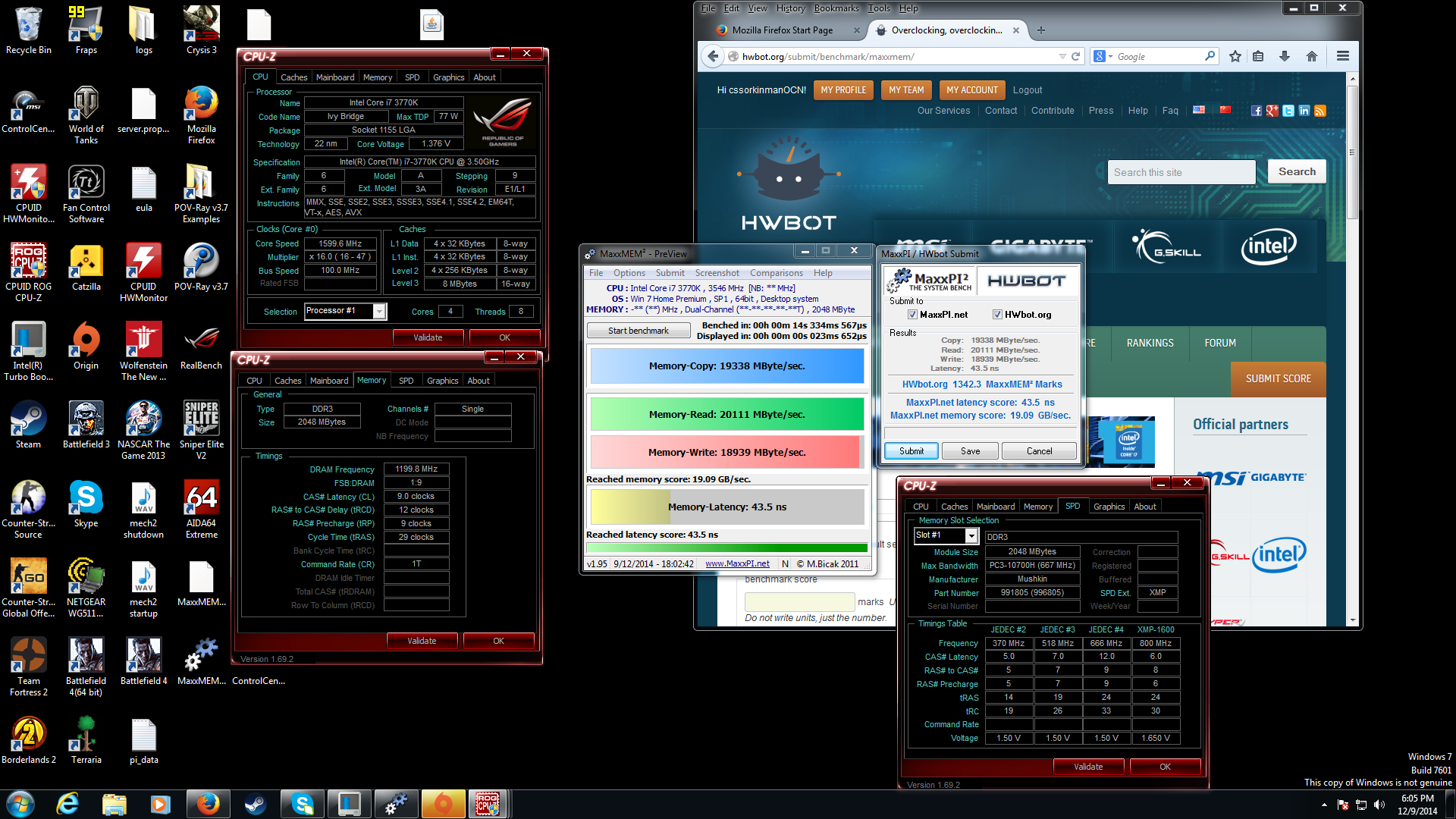Open MaxxMEM Comparisons menu
The image size is (1456, 819).
point(776,273)
